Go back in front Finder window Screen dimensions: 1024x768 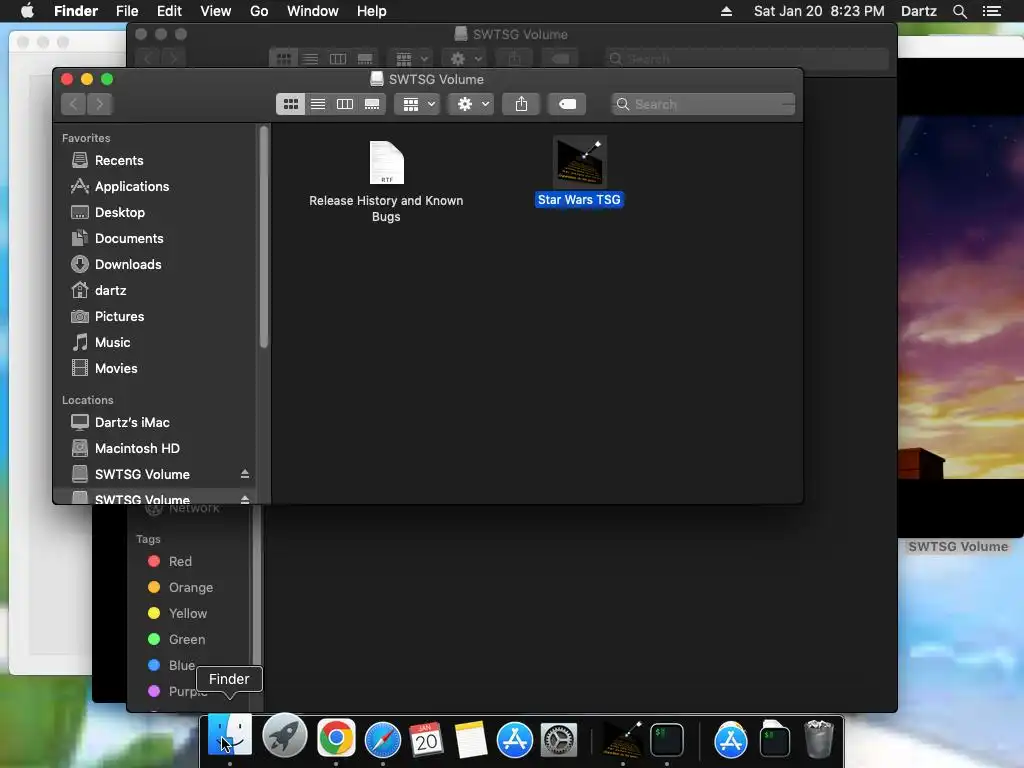tap(74, 104)
